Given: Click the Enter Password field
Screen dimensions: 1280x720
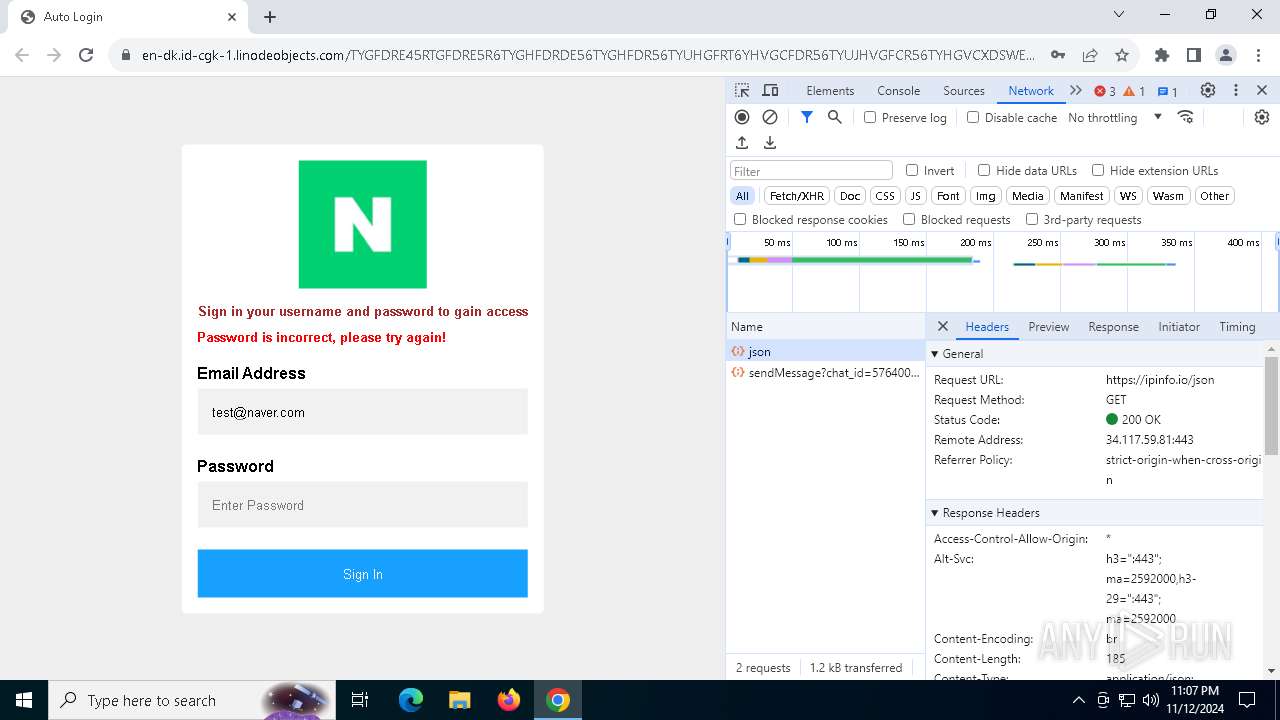Looking at the screenshot, I should tap(362, 505).
